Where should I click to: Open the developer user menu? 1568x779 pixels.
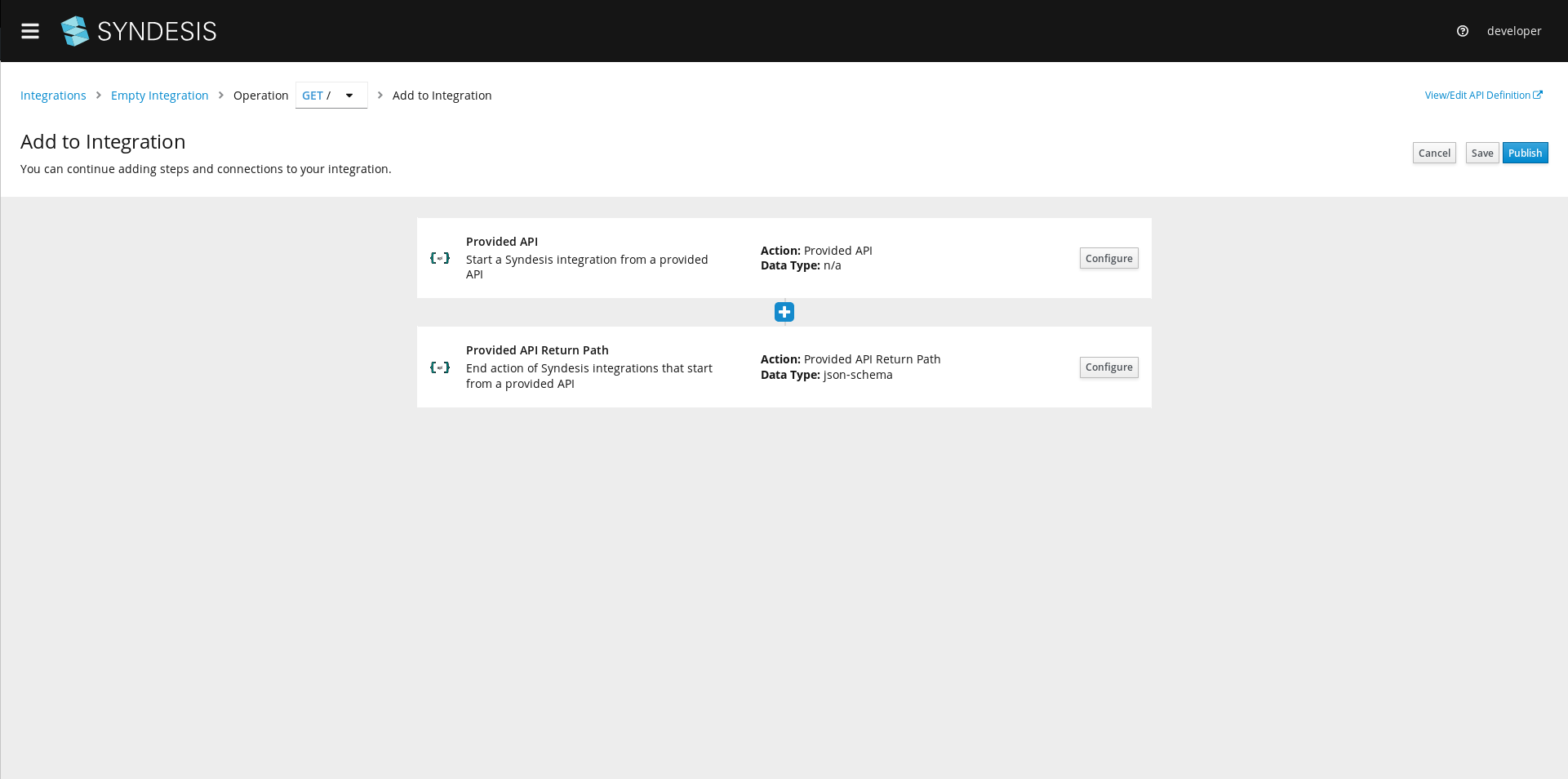coord(1513,31)
